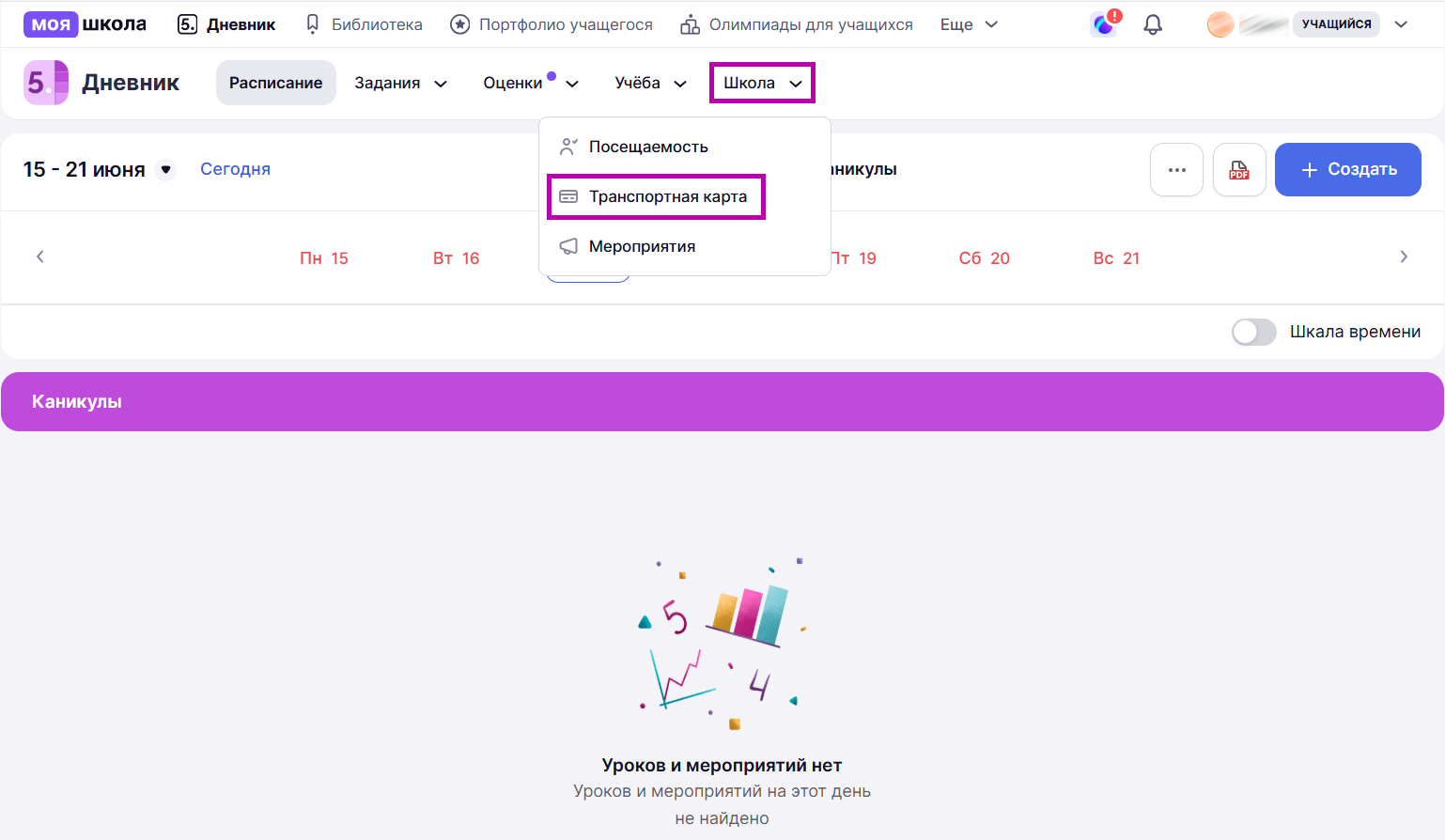Open the Учёба dropdown menu

(650, 83)
